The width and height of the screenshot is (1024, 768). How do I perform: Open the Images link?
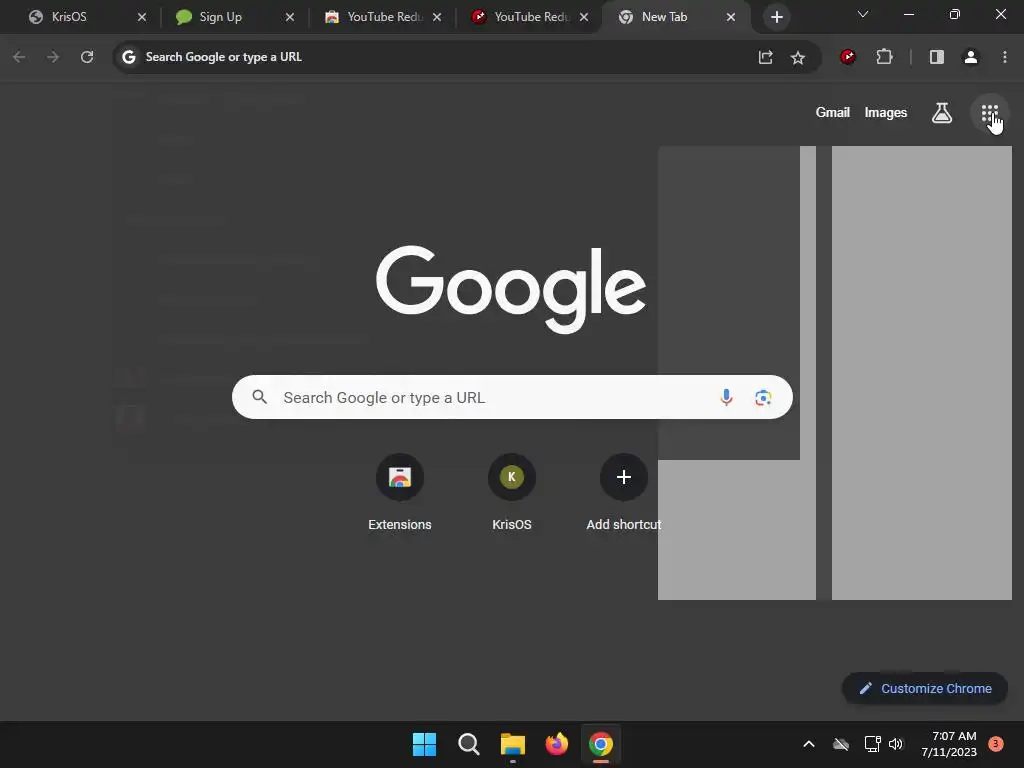point(886,112)
